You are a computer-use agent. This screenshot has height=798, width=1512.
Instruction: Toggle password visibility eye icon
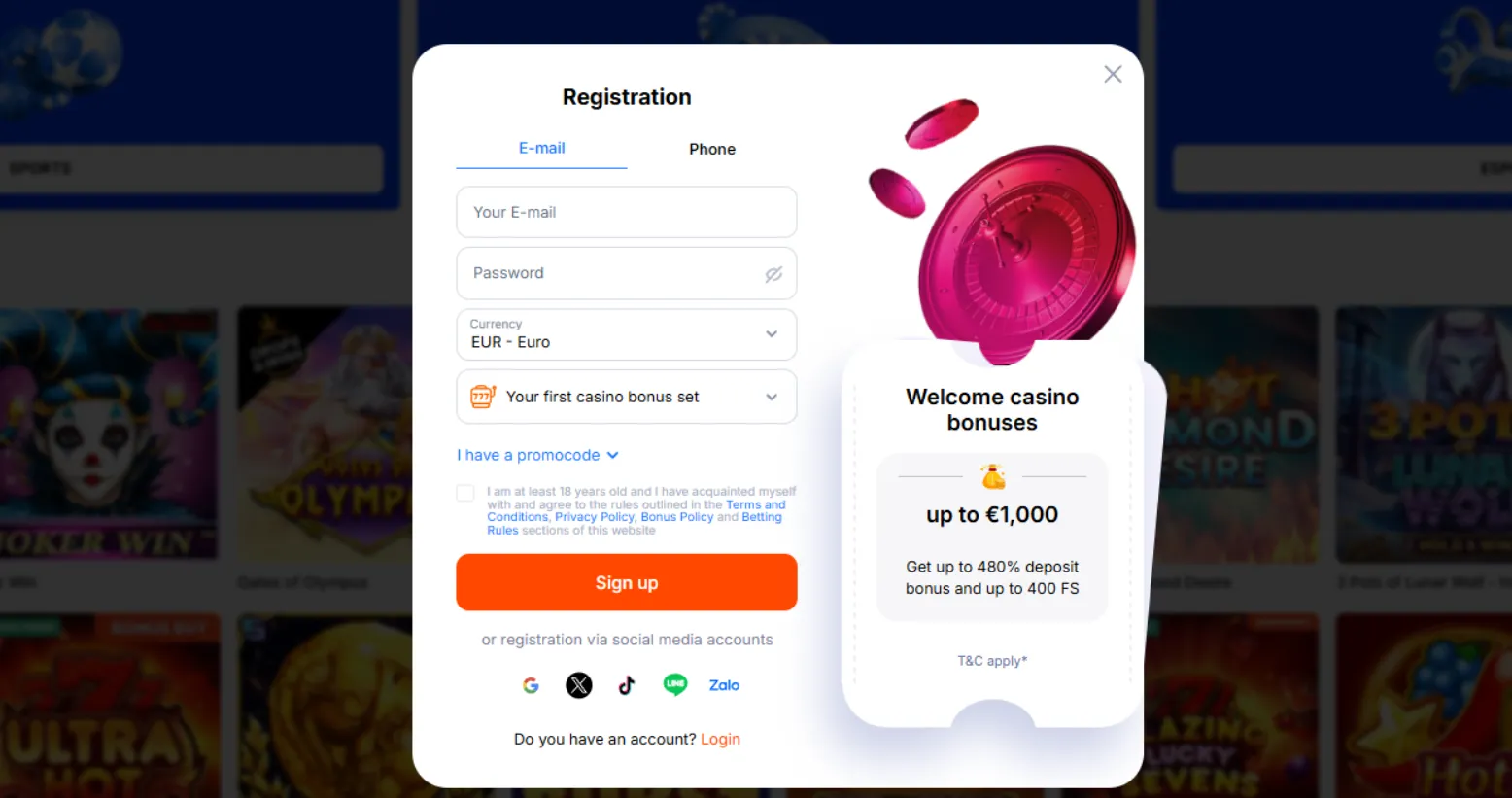(773, 274)
